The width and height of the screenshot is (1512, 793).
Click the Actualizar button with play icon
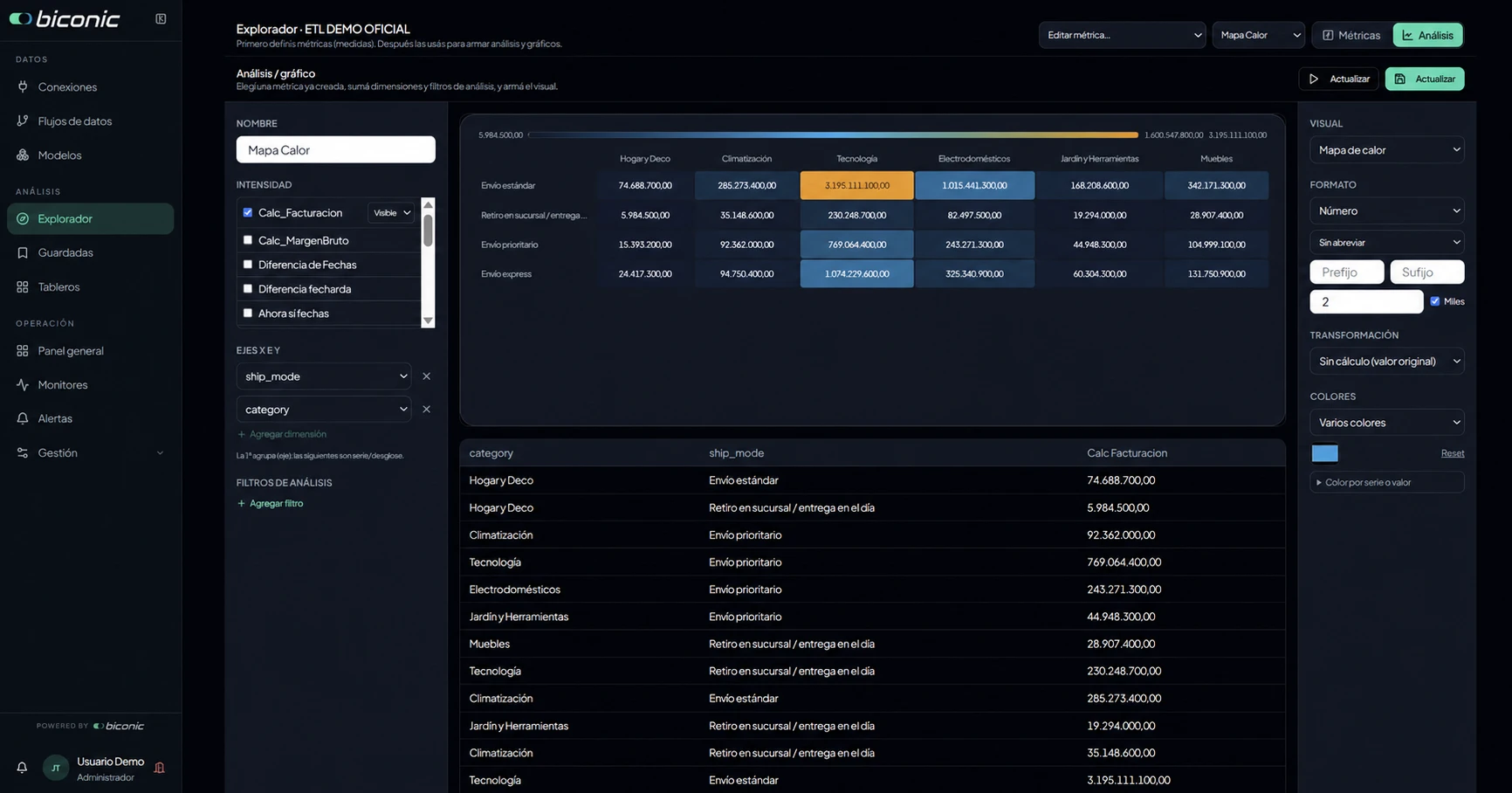(1338, 79)
